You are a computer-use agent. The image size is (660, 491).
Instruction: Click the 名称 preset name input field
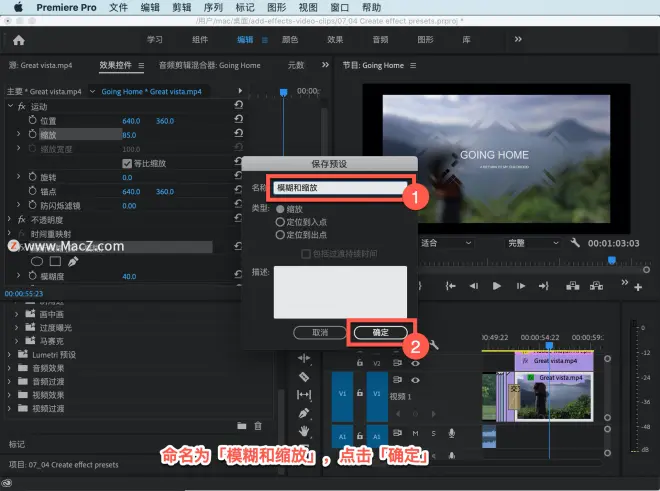(x=340, y=188)
